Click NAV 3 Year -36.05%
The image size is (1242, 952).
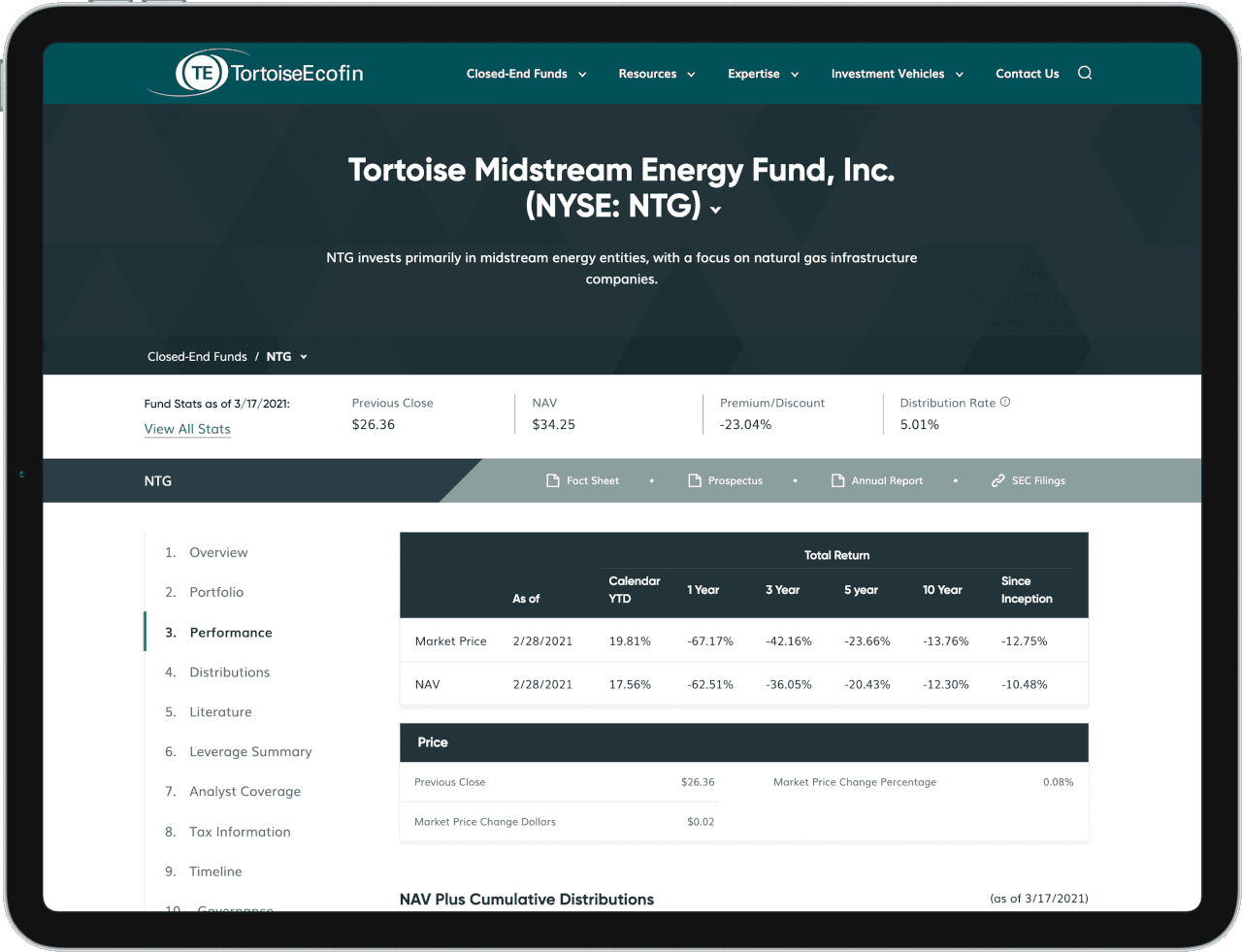pos(789,685)
